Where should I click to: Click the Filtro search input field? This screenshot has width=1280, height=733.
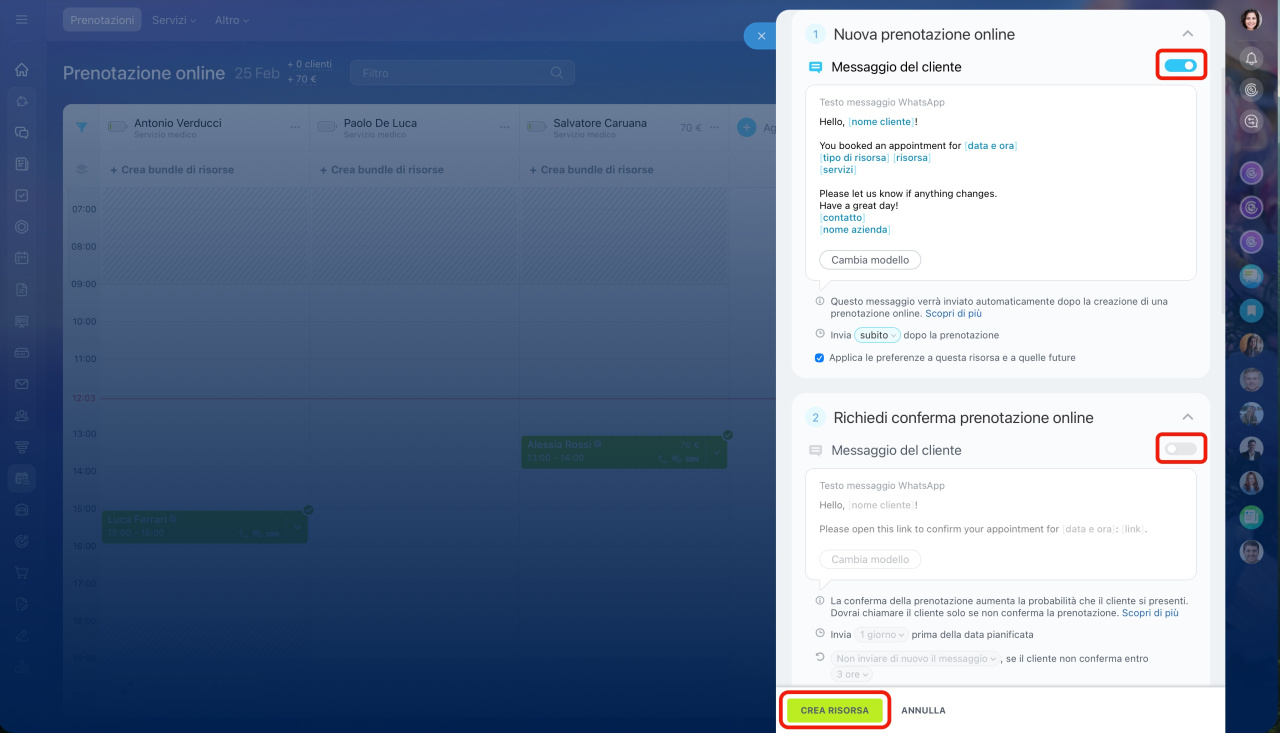[450, 73]
